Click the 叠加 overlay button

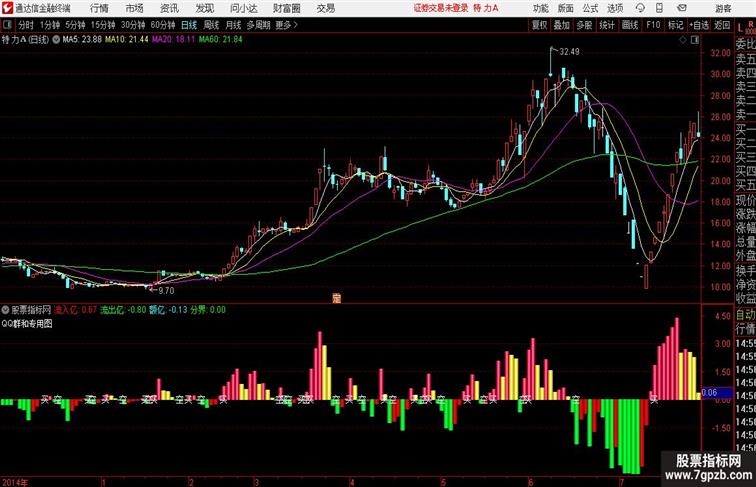pyautogui.click(x=561, y=25)
